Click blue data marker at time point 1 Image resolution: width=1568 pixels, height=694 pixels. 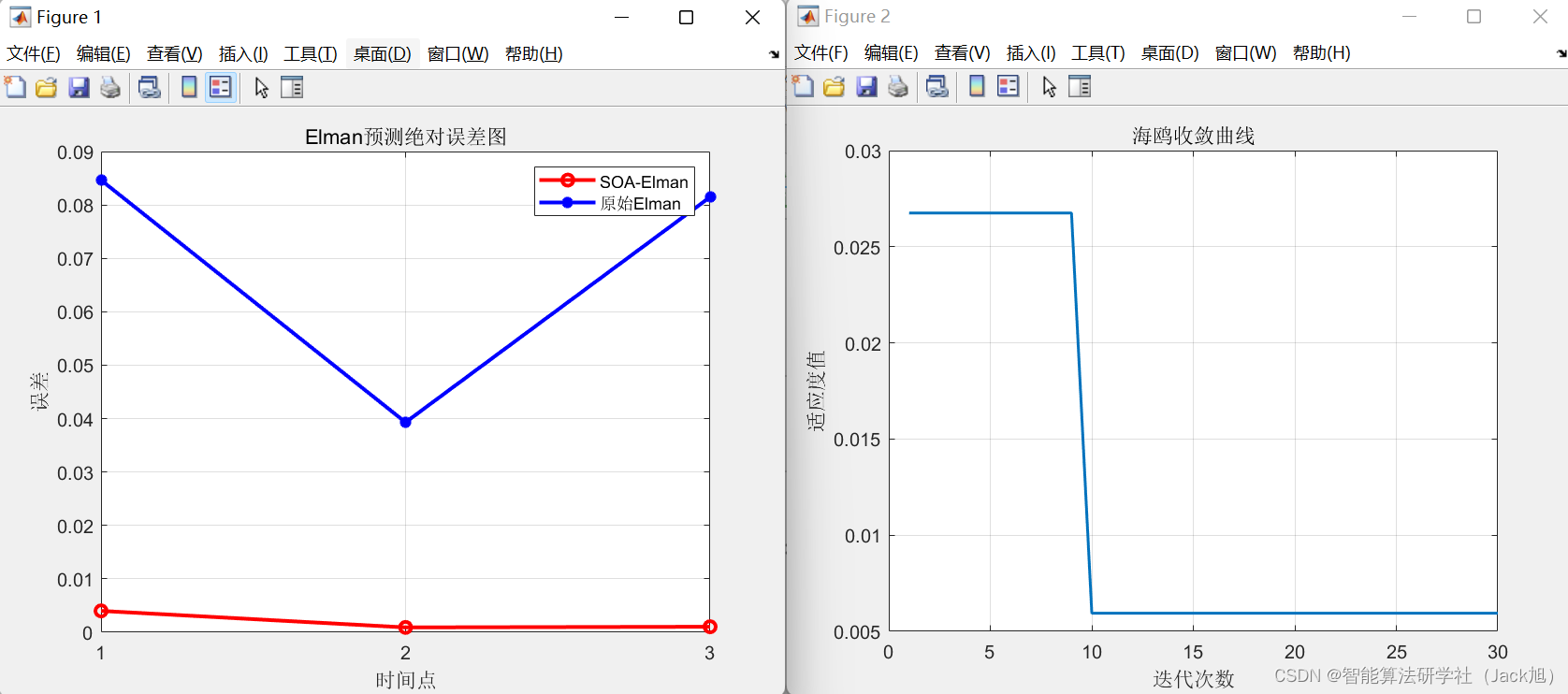(101, 180)
